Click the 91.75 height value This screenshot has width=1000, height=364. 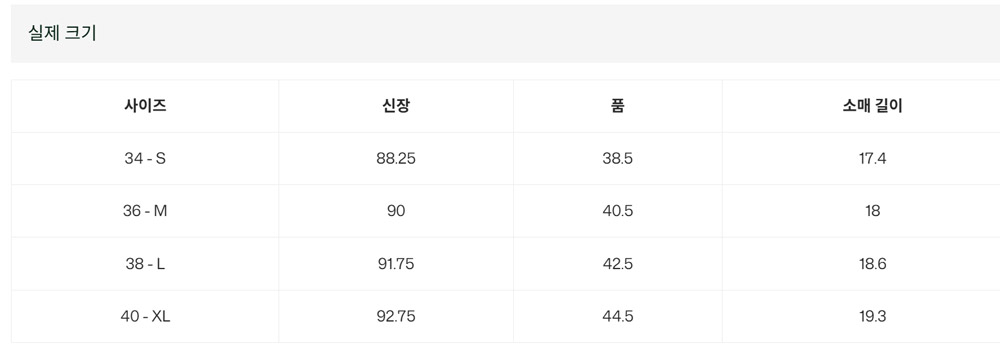(395, 264)
